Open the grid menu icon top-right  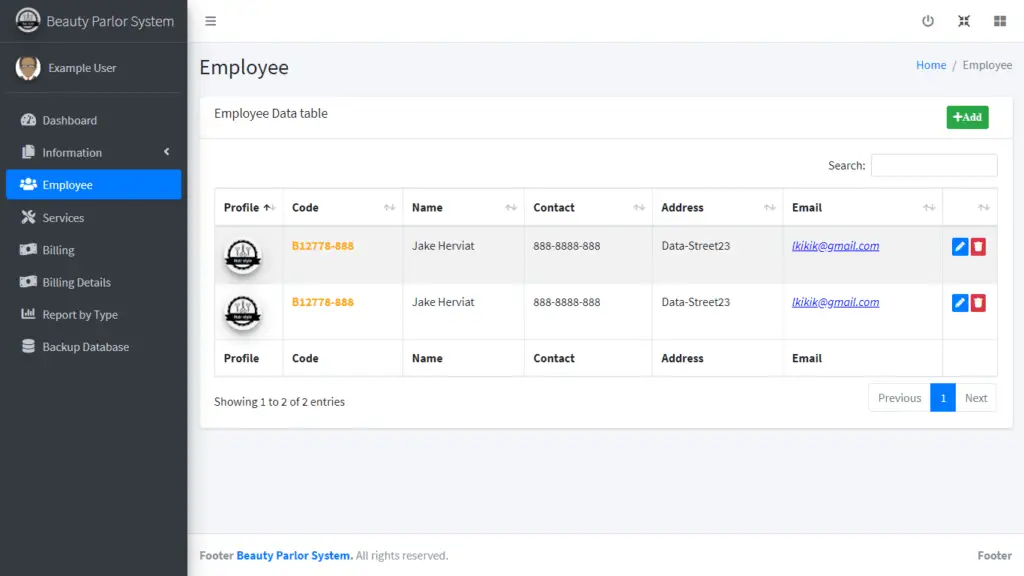point(999,20)
